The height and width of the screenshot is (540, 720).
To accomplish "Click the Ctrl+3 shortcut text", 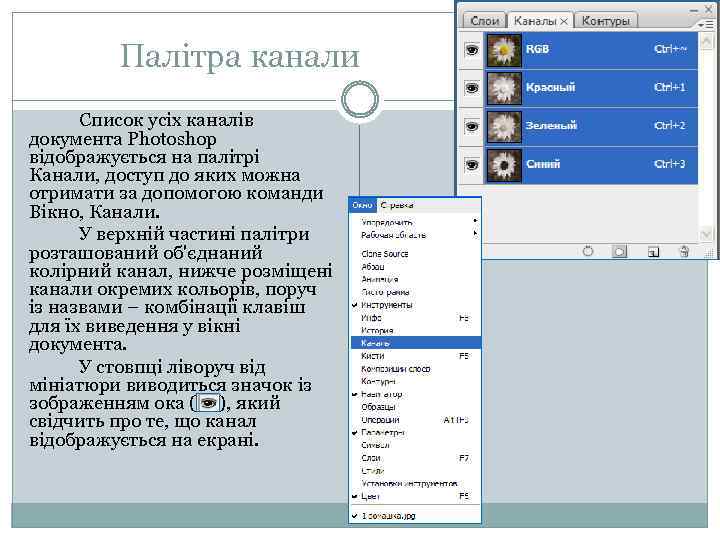I will (669, 164).
